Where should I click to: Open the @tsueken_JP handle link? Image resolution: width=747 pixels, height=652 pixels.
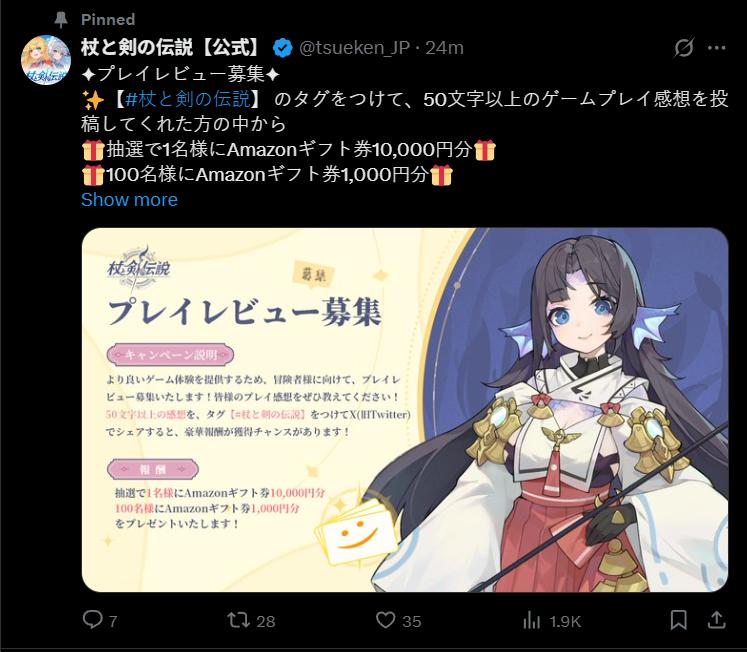click(x=354, y=48)
